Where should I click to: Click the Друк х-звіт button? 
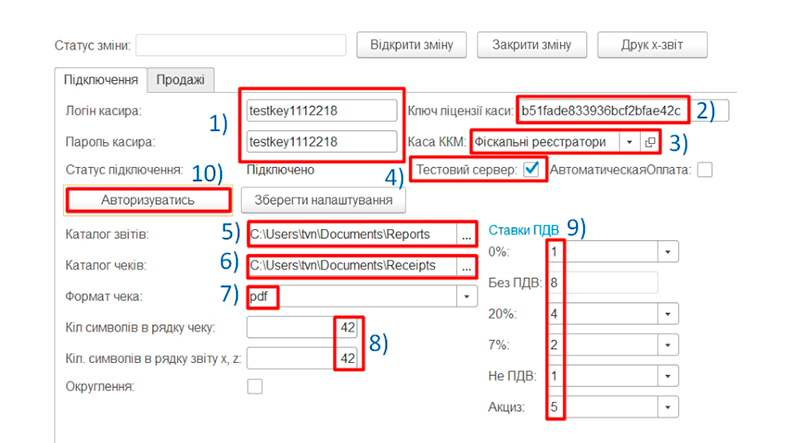tap(652, 45)
